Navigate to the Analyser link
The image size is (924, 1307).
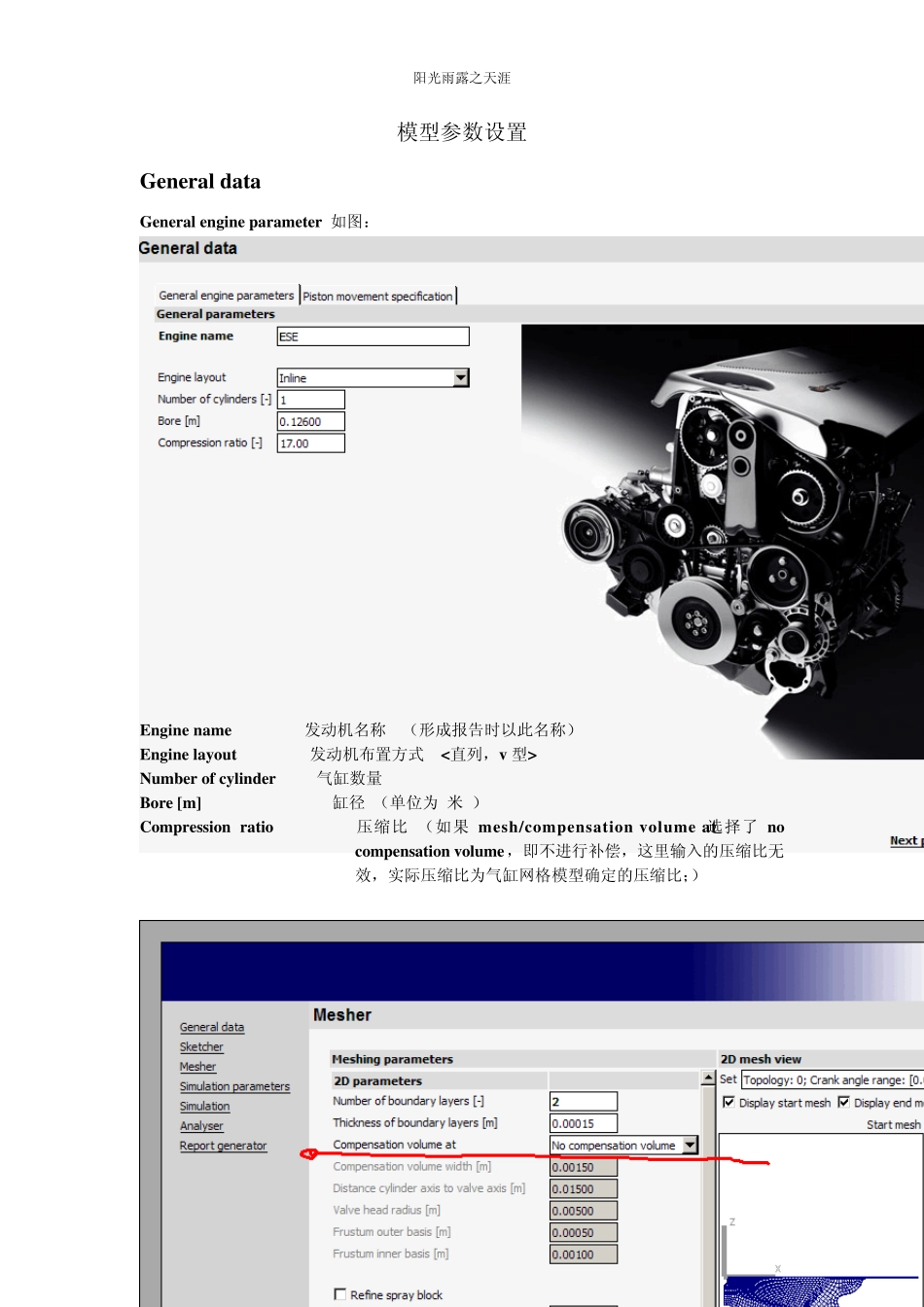(x=201, y=1126)
